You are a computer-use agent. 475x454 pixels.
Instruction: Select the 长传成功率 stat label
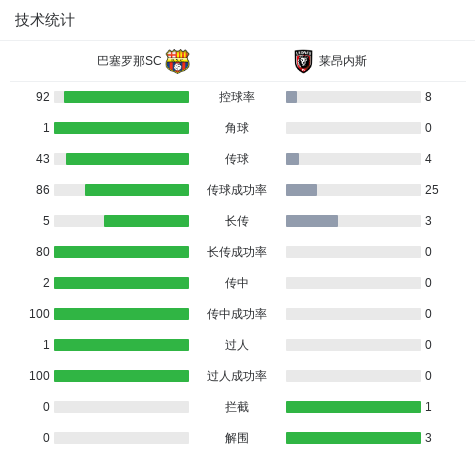tap(237, 252)
